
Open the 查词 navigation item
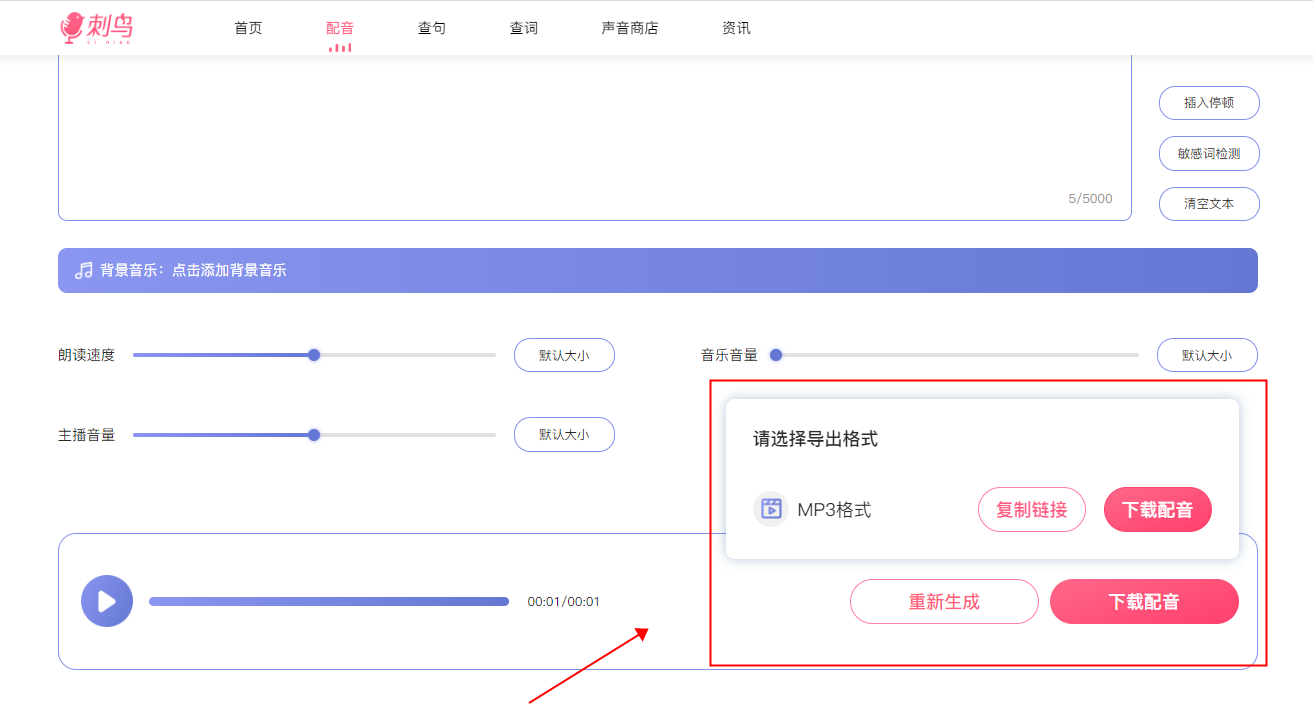pyautogui.click(x=524, y=28)
